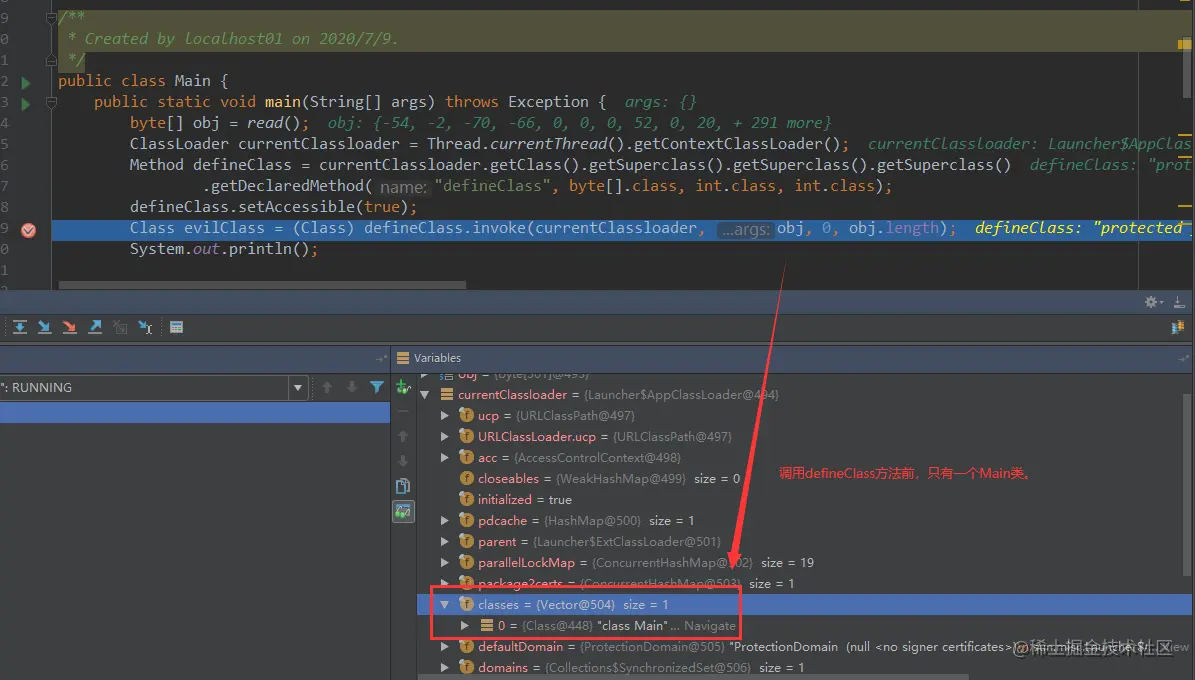1195x680 pixels.
Task: Collapse the classes Vector node
Action: [444, 605]
